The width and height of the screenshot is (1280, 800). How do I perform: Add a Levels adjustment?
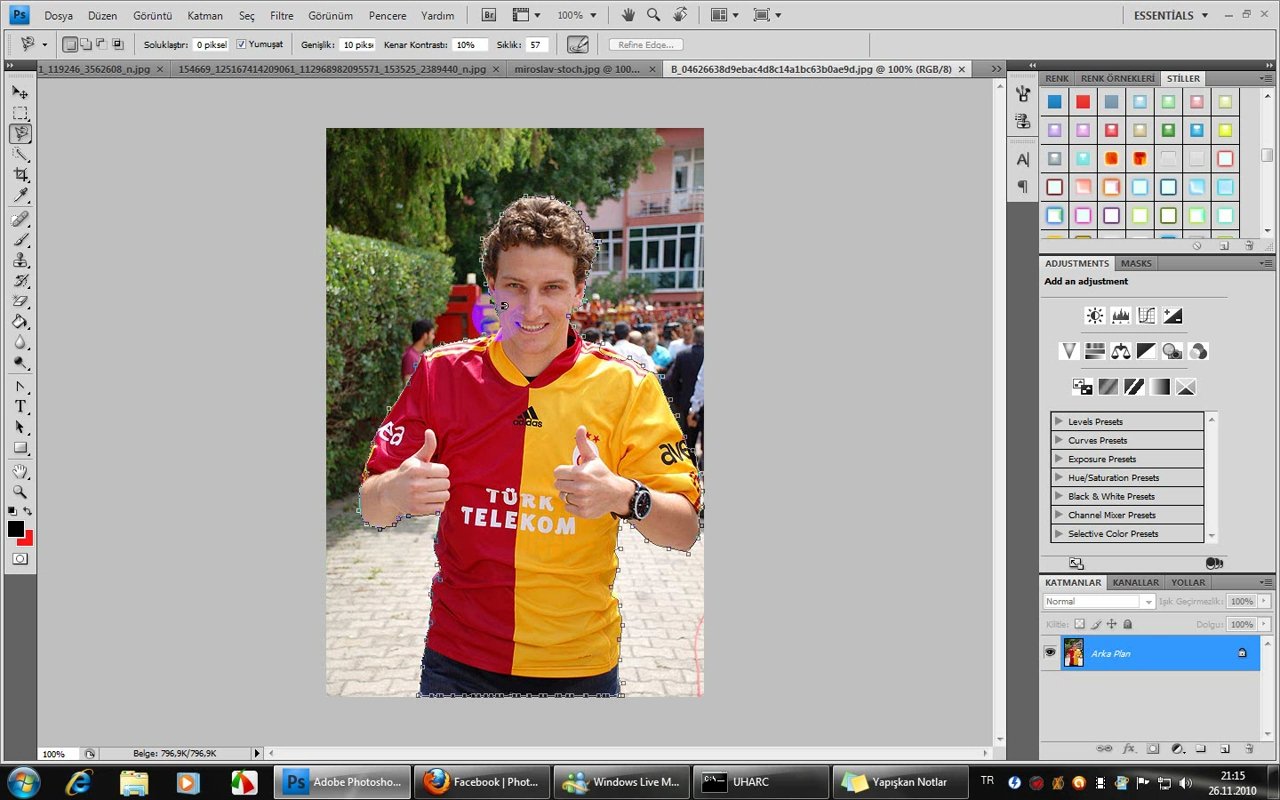point(1121,316)
